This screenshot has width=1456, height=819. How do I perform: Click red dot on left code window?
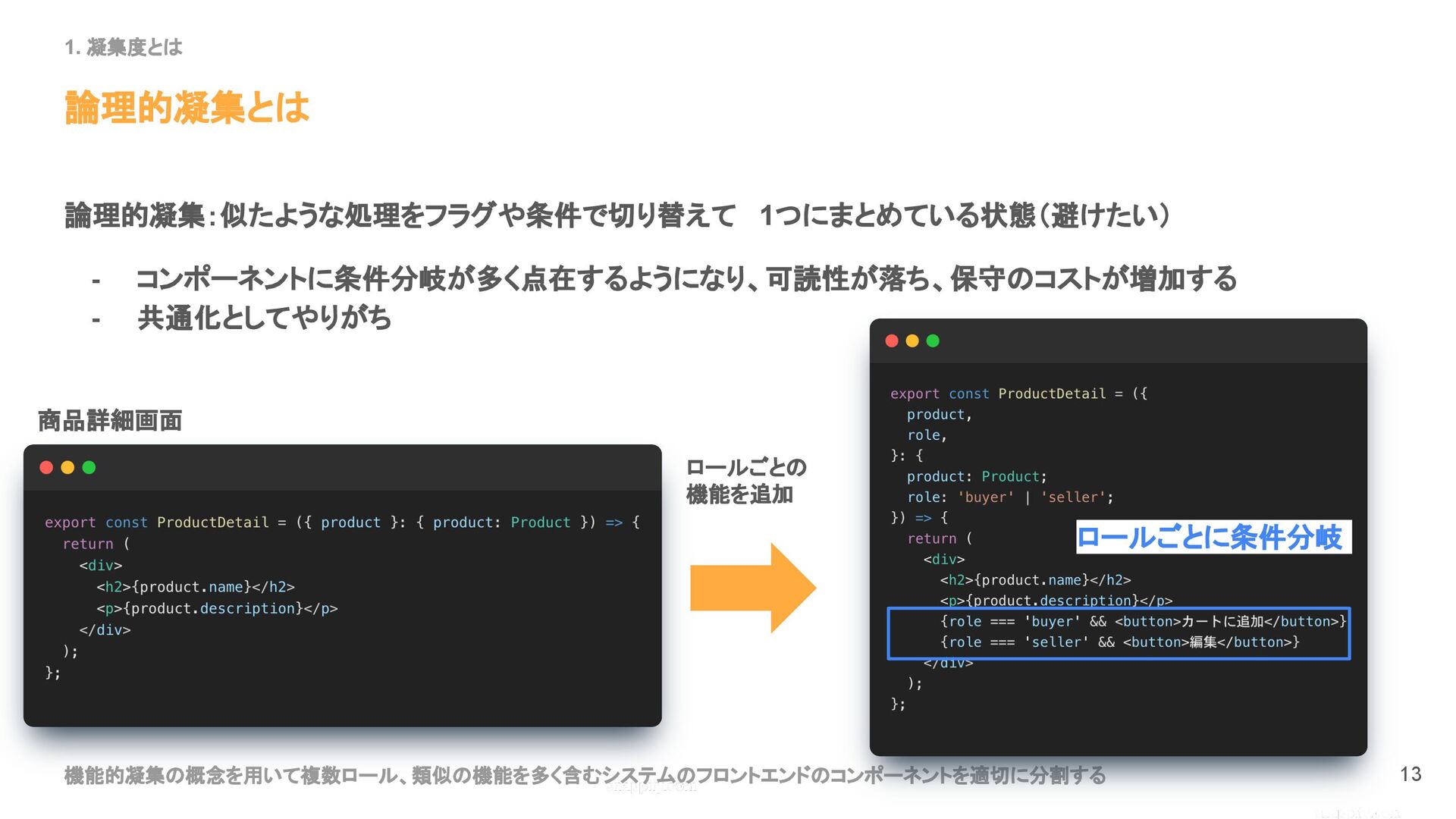point(46,467)
